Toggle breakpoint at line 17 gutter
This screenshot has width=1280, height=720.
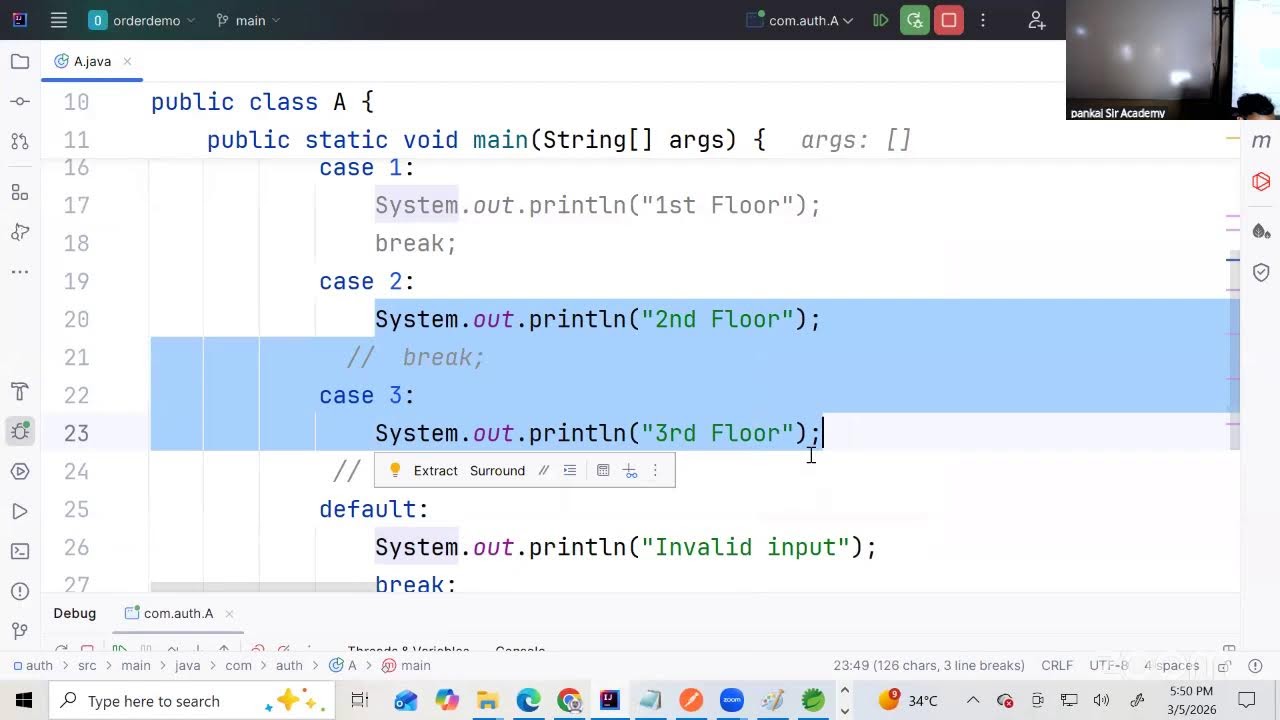pyautogui.click(x=77, y=205)
